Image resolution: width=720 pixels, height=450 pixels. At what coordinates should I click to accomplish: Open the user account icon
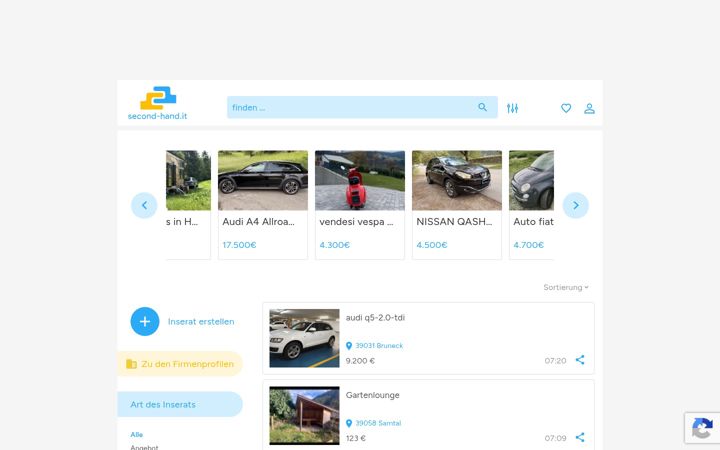[589, 108]
